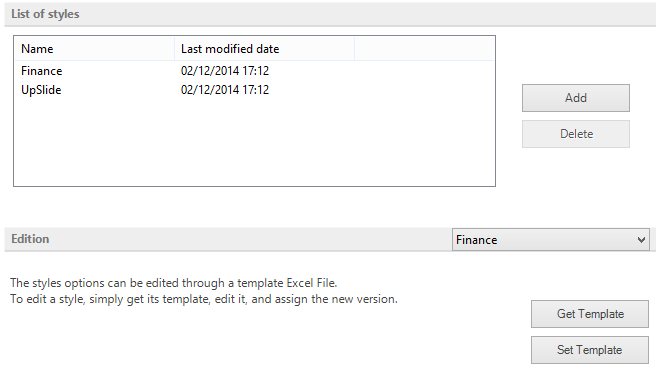This screenshot has width=659, height=371.
Task: Click the Get Template button
Action: [590, 314]
